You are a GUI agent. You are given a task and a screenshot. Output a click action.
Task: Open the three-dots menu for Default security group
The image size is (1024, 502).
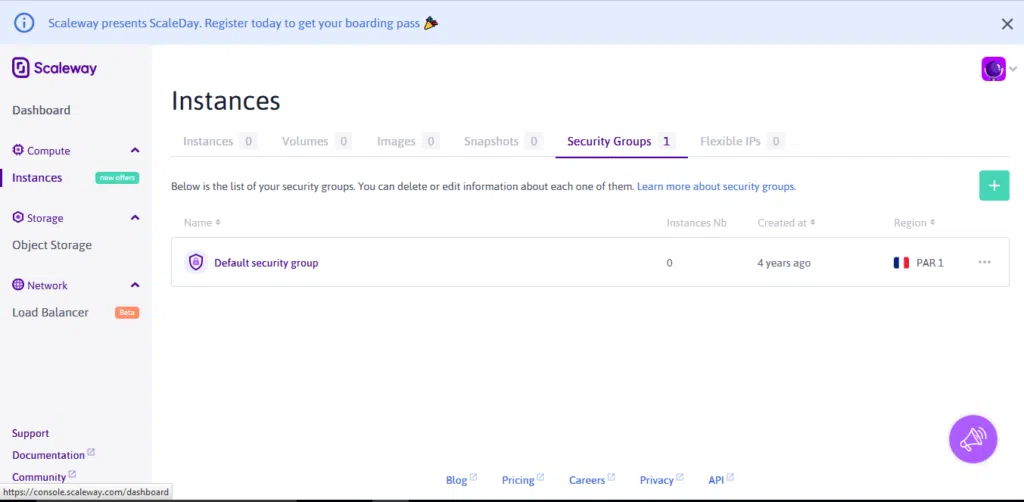984,263
